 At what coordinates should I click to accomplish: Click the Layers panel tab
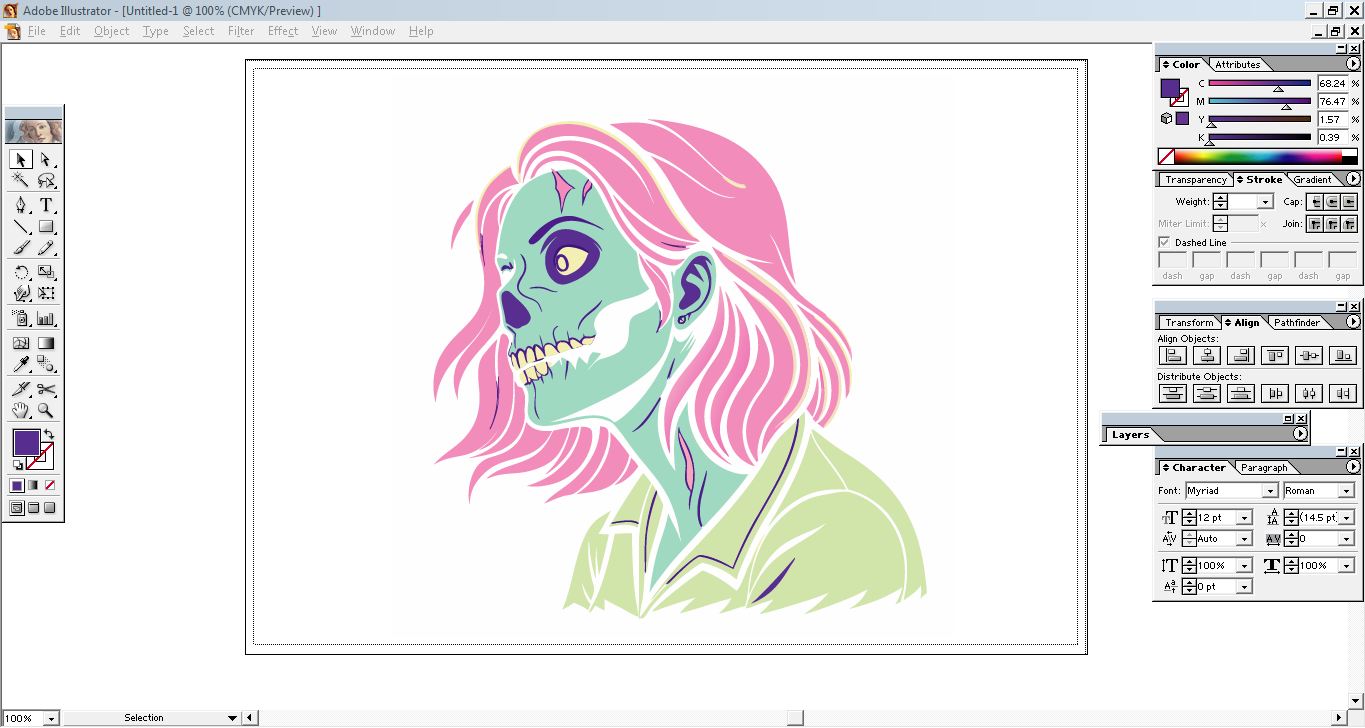point(1130,435)
